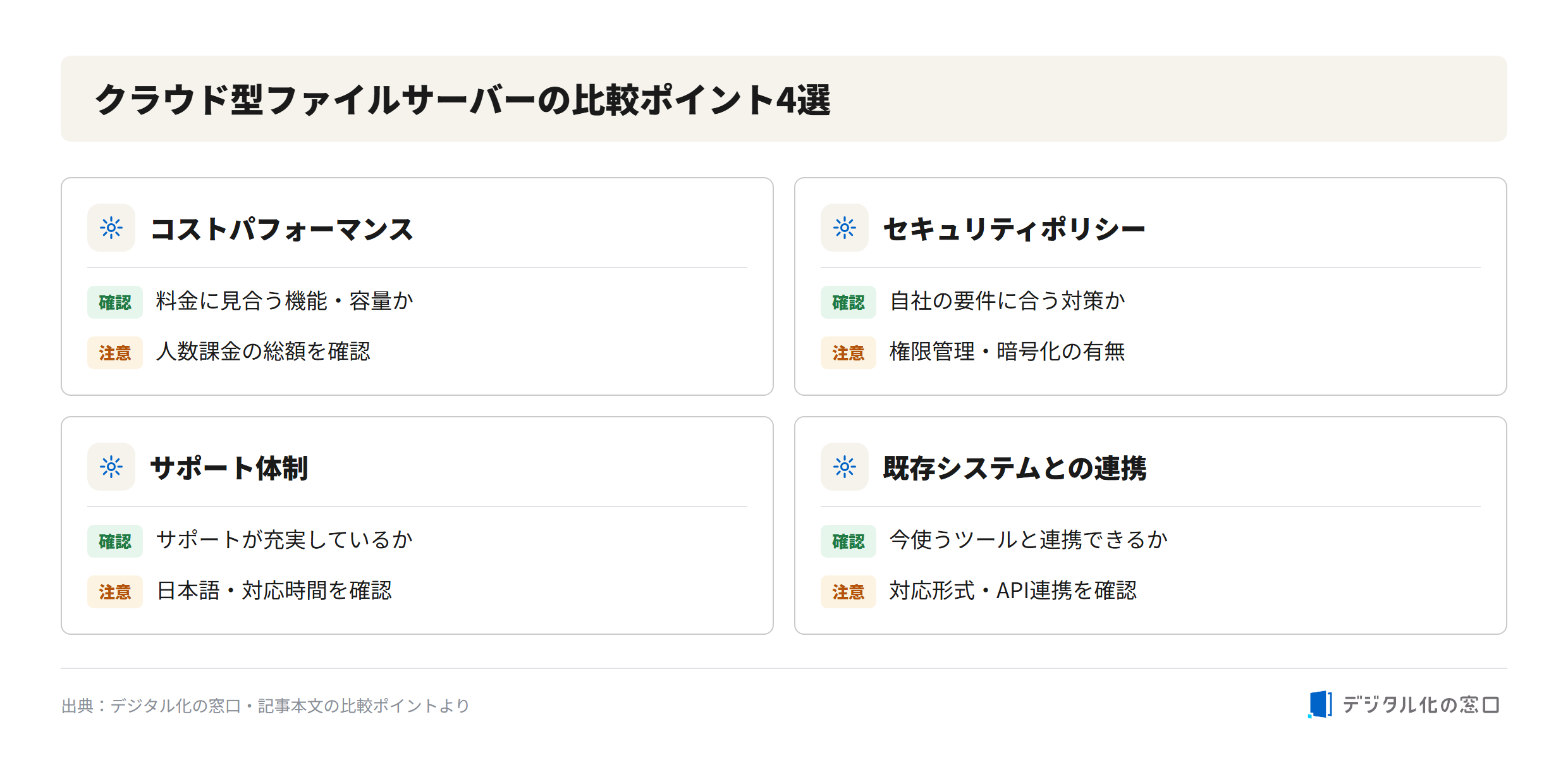This screenshot has width=1568, height=779.
Task: Click the sun icon beside 既存システムとの連携
Action: tap(845, 467)
